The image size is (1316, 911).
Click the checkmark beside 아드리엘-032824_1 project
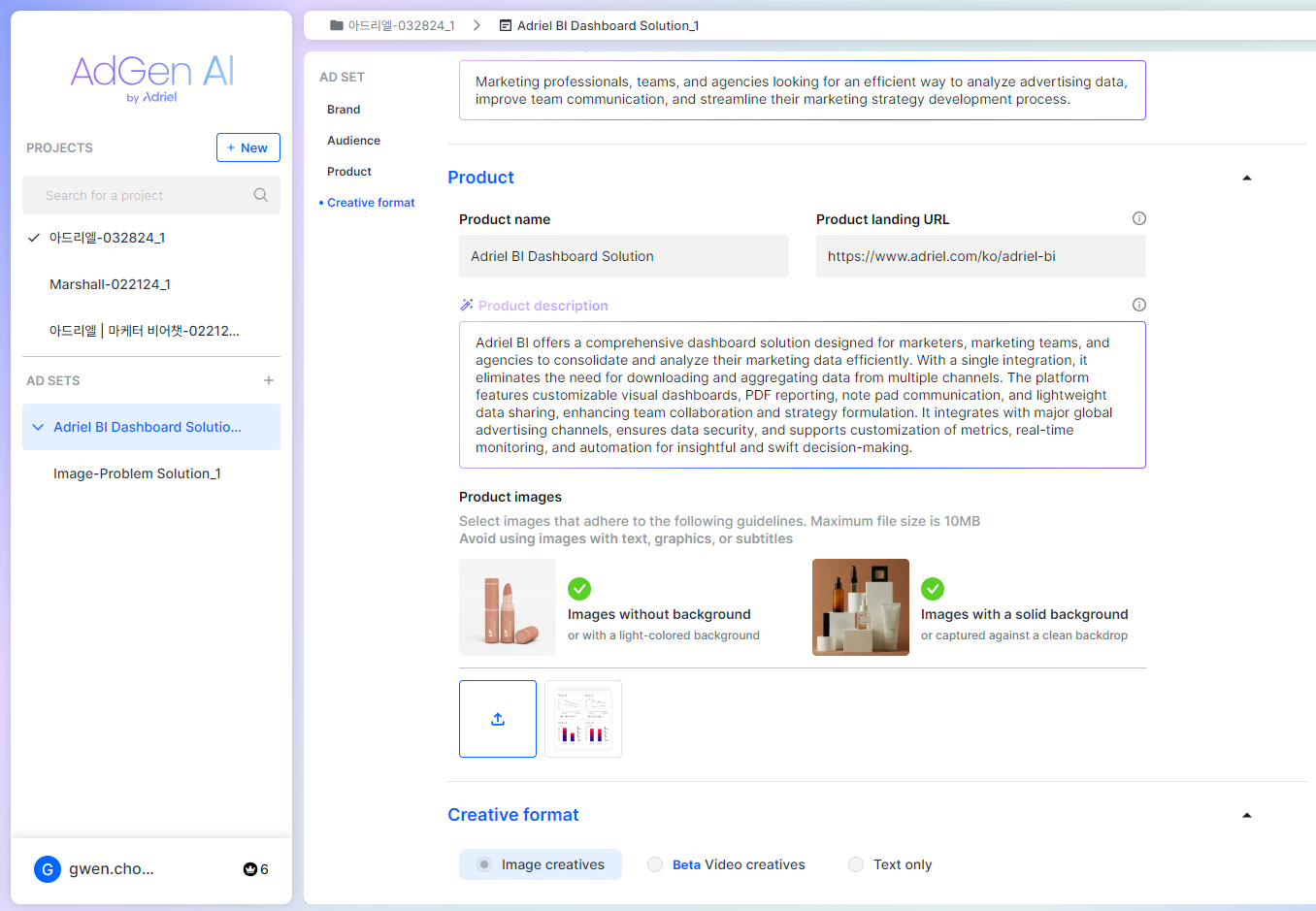34,238
